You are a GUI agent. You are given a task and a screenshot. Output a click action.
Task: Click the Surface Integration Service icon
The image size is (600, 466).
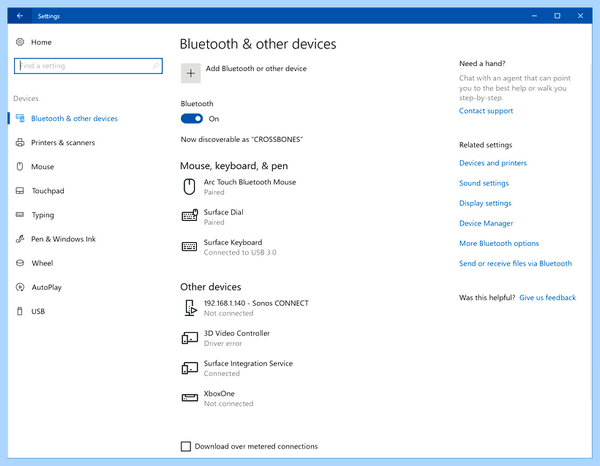click(190, 368)
